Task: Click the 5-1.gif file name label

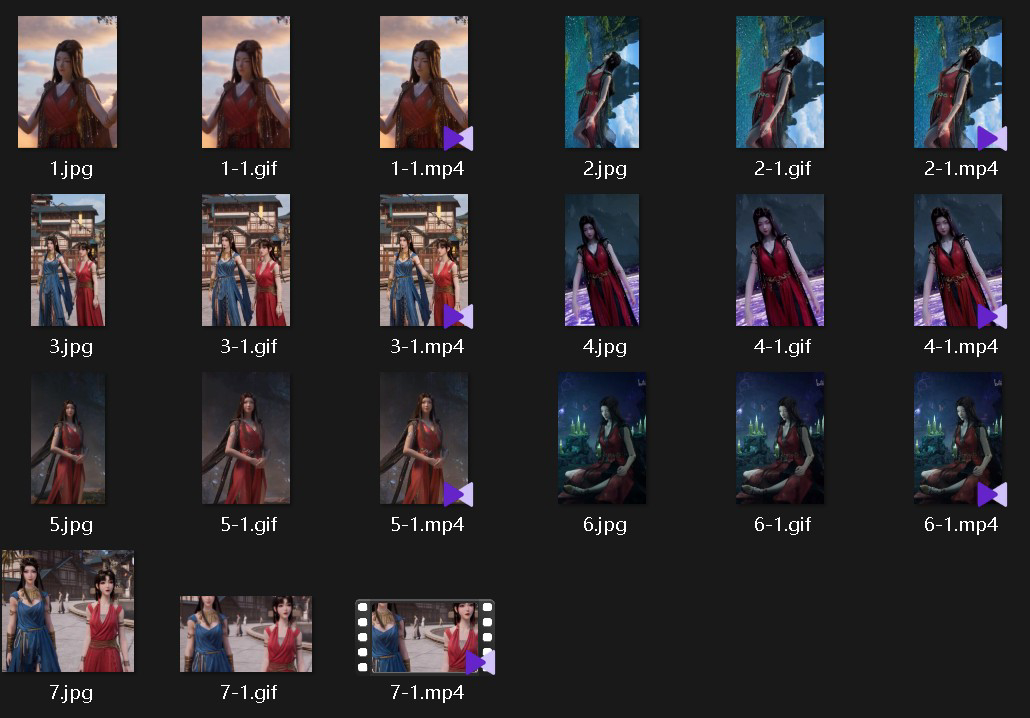Action: [249, 524]
